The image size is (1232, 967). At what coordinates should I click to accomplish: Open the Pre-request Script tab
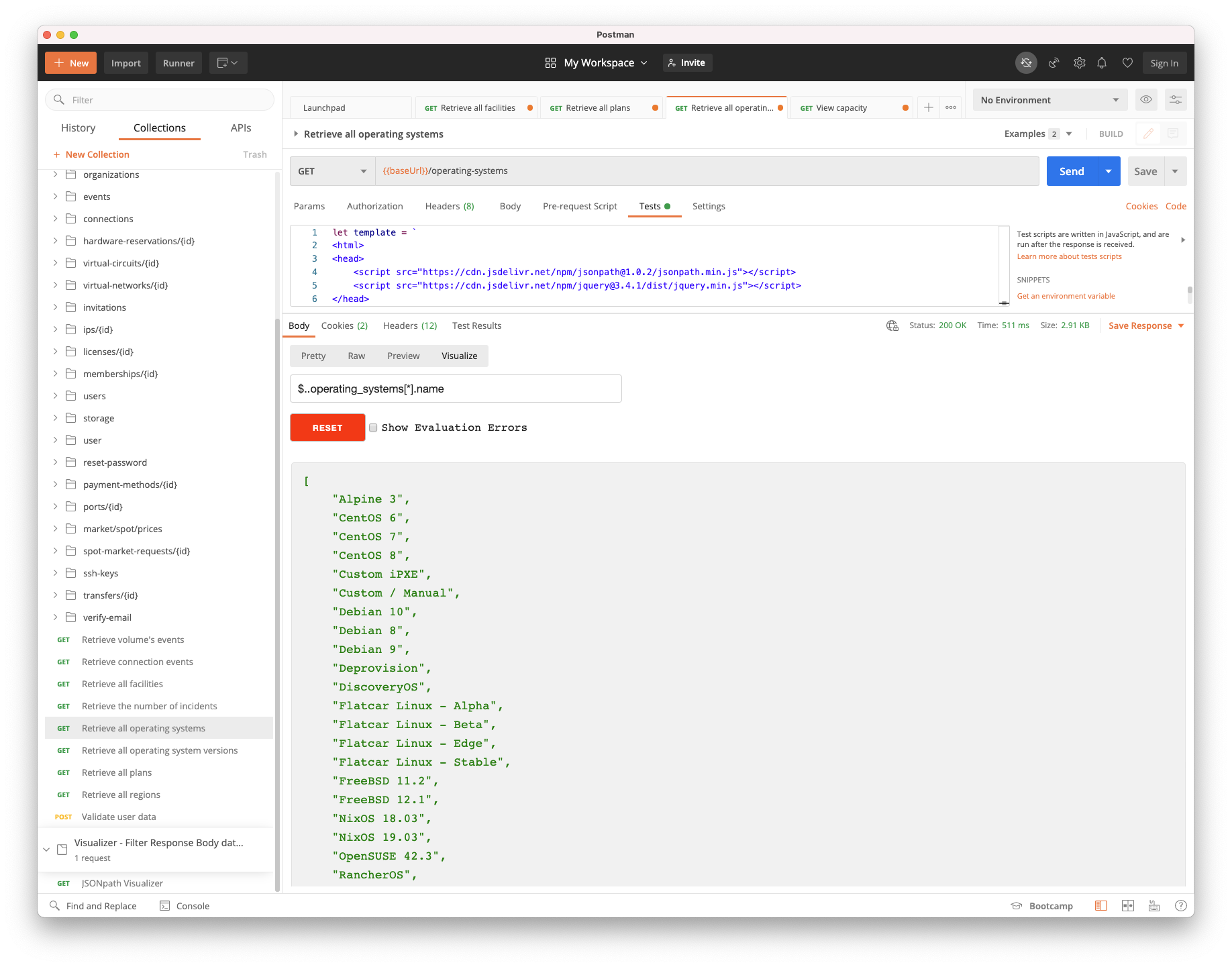coord(580,206)
